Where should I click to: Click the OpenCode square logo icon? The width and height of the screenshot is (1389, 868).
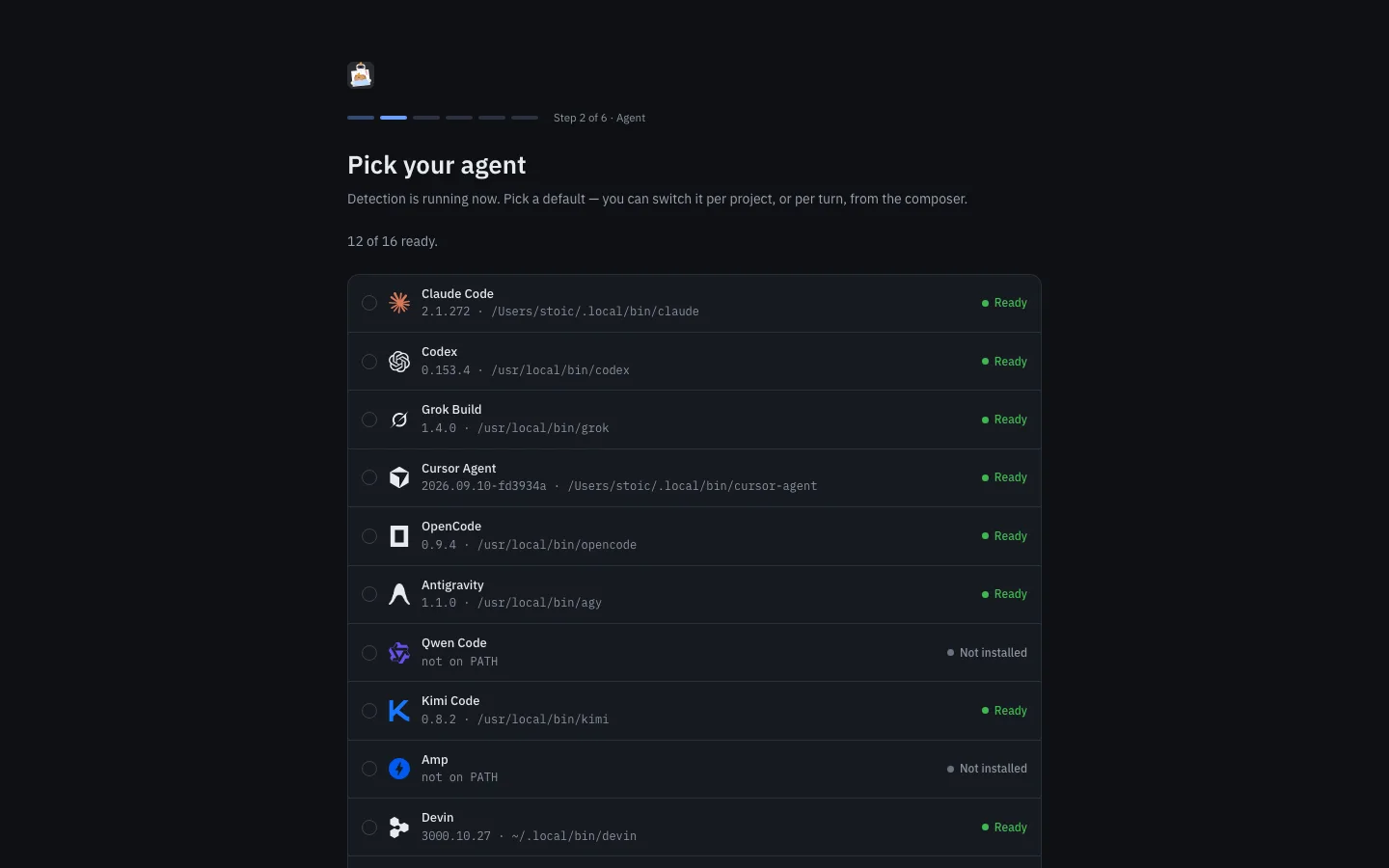(x=399, y=536)
